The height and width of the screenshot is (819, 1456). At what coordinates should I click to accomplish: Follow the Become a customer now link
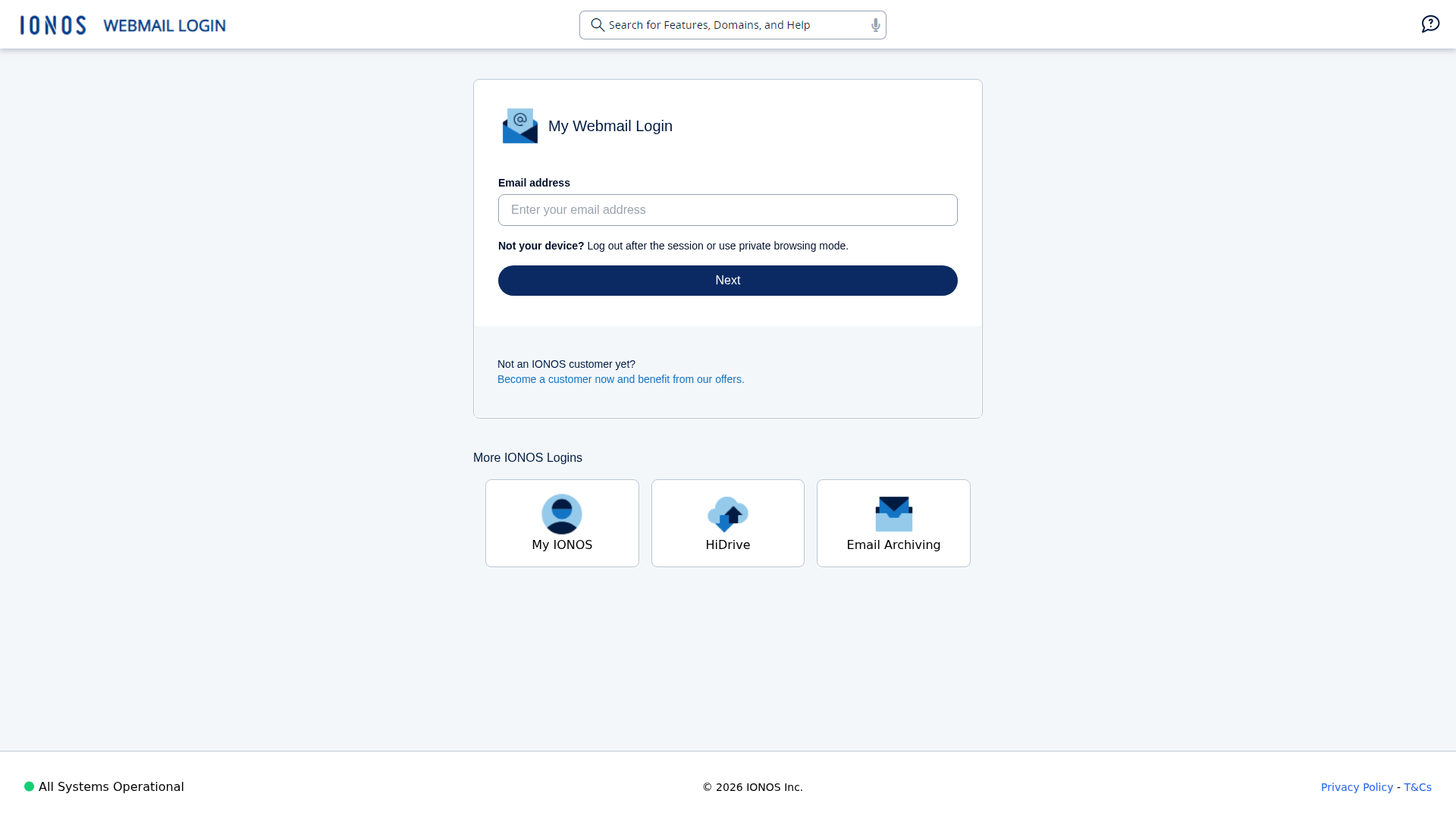point(621,379)
